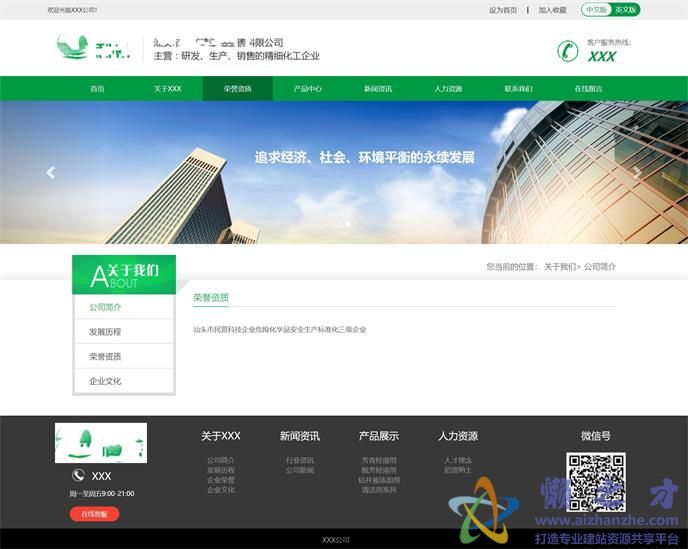Open footer link 公司新闻
Screen dimensions: 688x549
(300, 470)
